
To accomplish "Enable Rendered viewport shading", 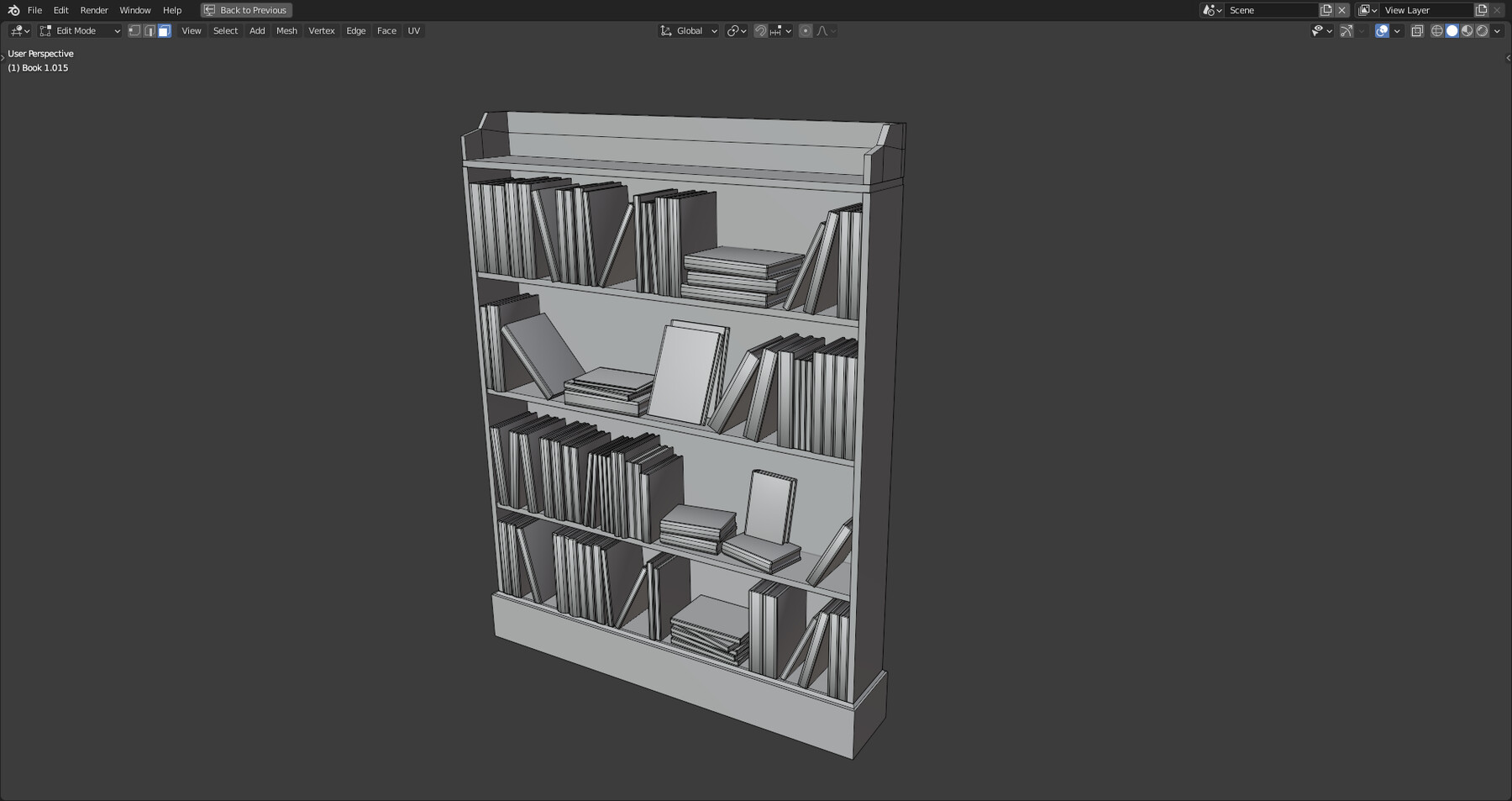I will 1482,30.
